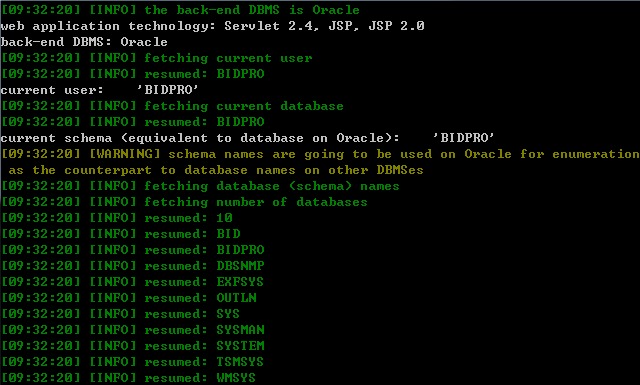Click the [WARNING] schema names message
Image resolution: width=640 pixels, height=385 pixels.
pos(320,154)
